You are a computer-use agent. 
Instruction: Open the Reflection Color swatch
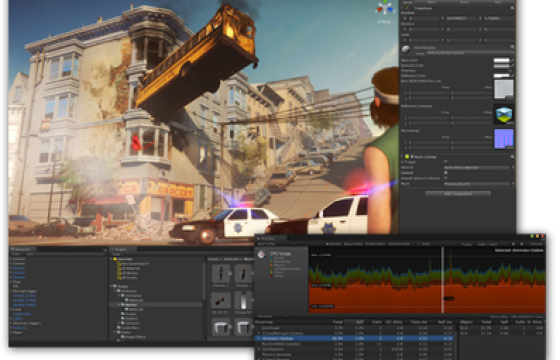(501, 75)
